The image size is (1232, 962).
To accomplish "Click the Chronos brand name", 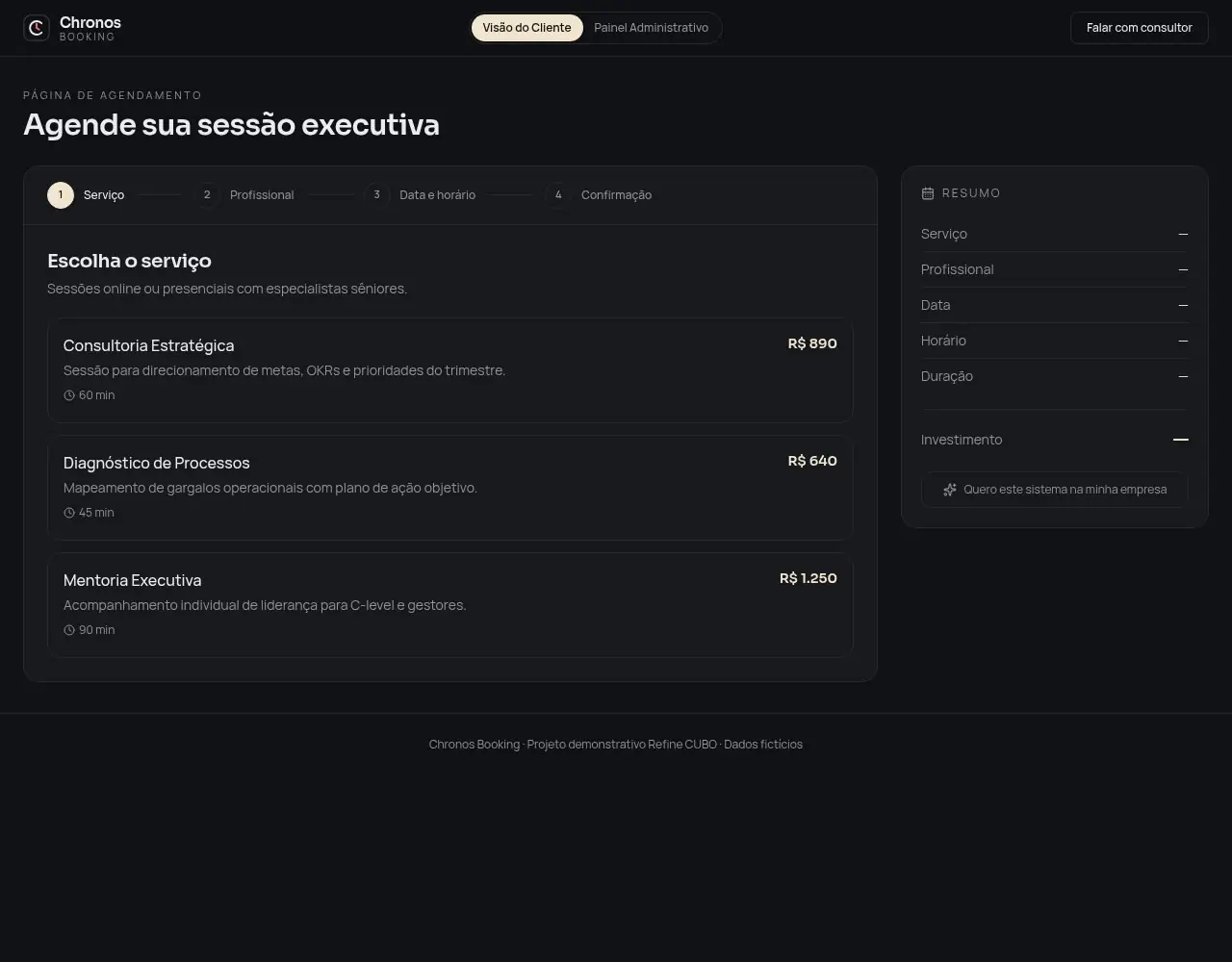I will point(90,22).
